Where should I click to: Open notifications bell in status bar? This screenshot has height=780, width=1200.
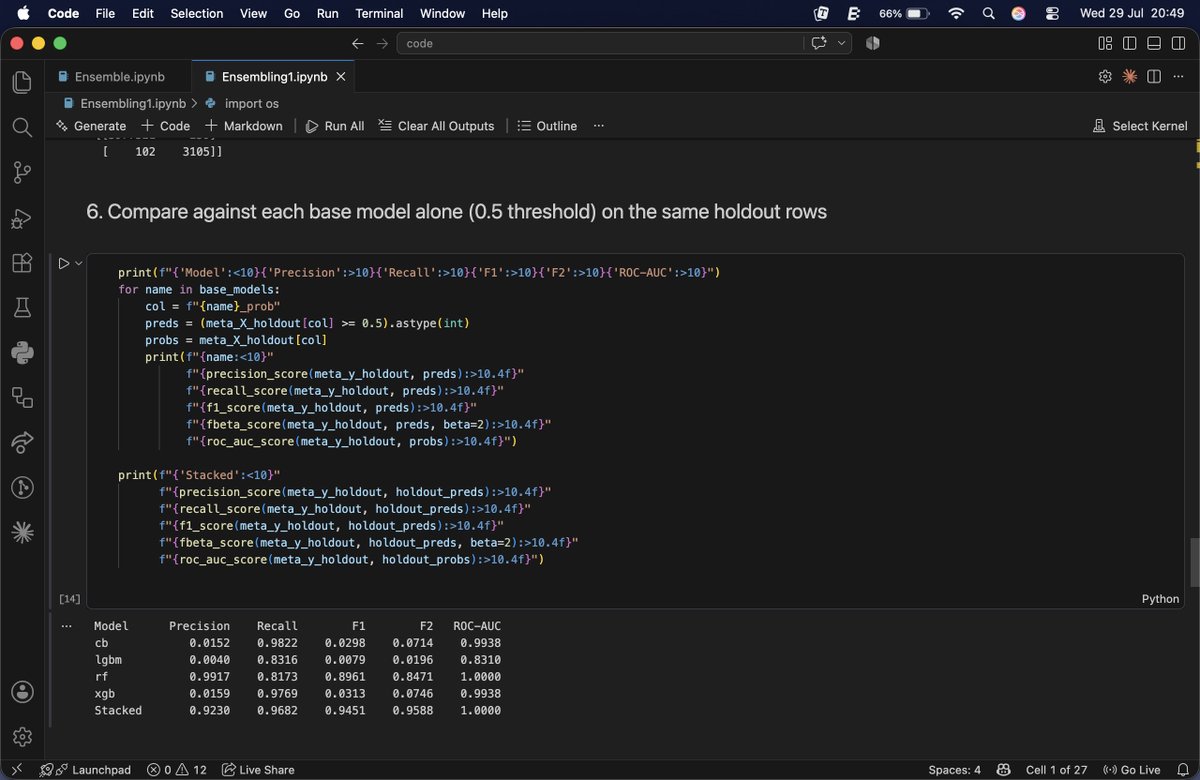coord(1181,770)
